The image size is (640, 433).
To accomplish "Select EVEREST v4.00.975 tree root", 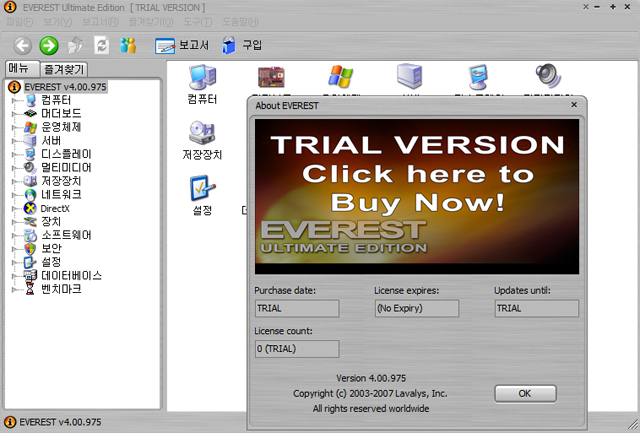I will tap(65, 87).
